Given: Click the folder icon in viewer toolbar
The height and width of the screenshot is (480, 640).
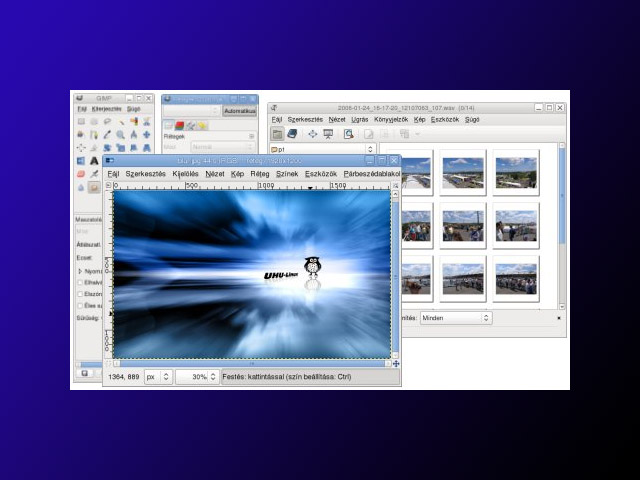Looking at the screenshot, I should (277, 133).
